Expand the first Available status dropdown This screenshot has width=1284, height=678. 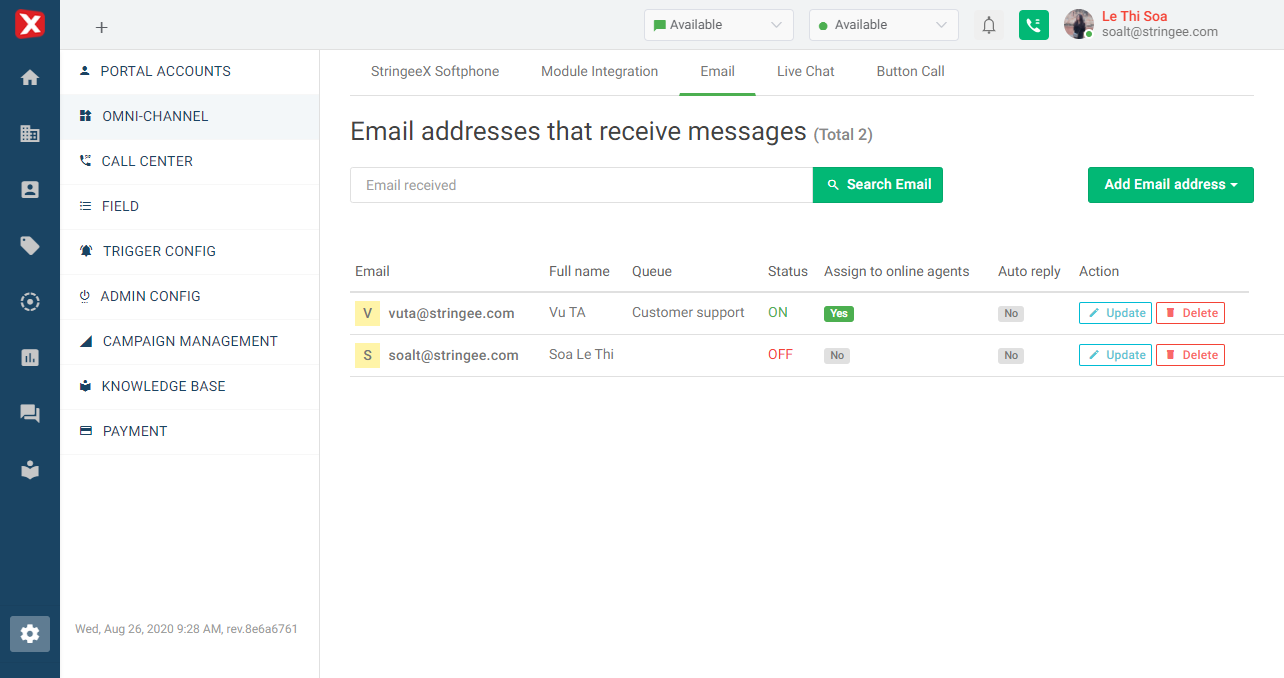(x=718, y=25)
